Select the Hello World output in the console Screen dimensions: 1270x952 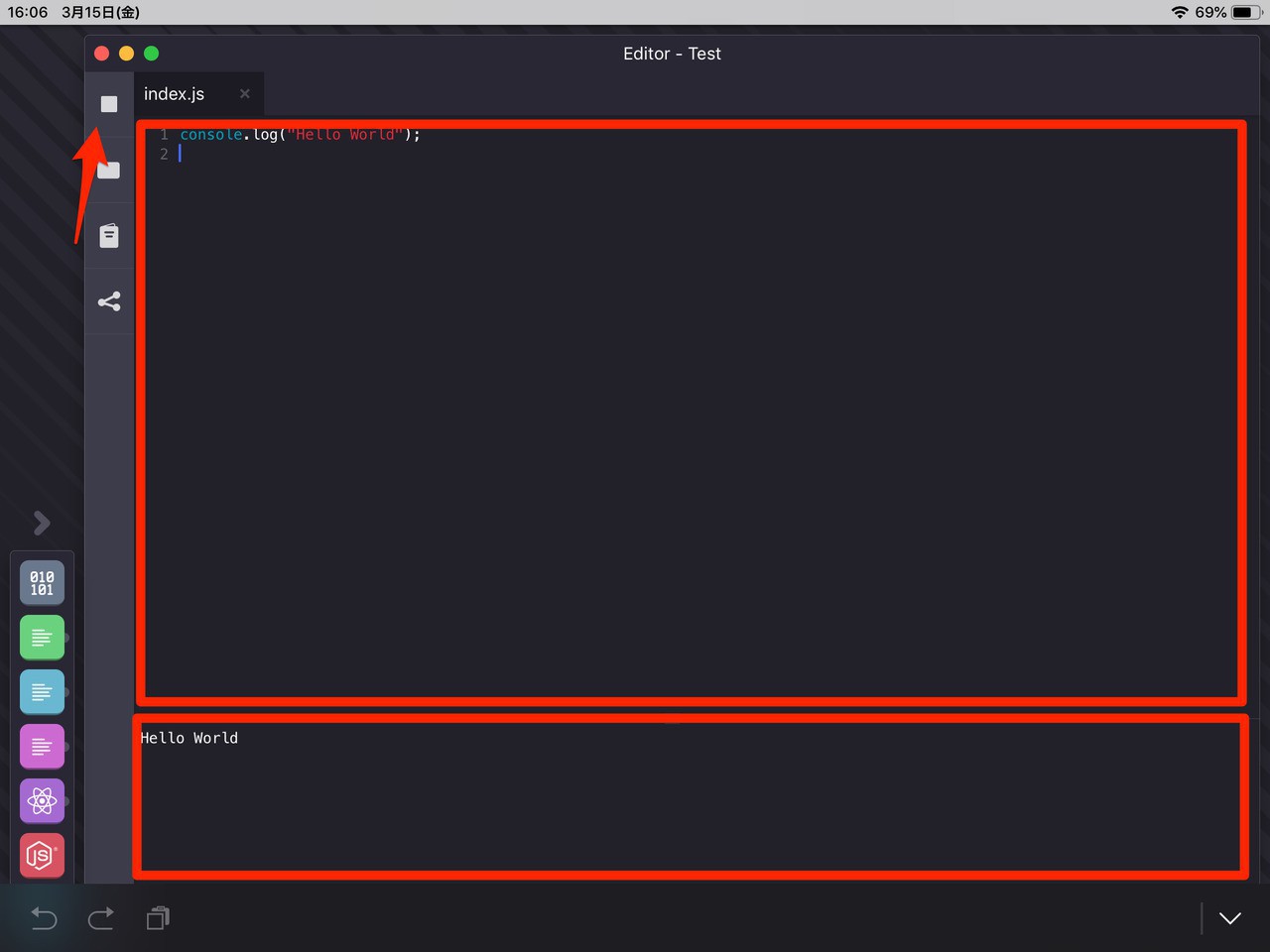point(190,738)
